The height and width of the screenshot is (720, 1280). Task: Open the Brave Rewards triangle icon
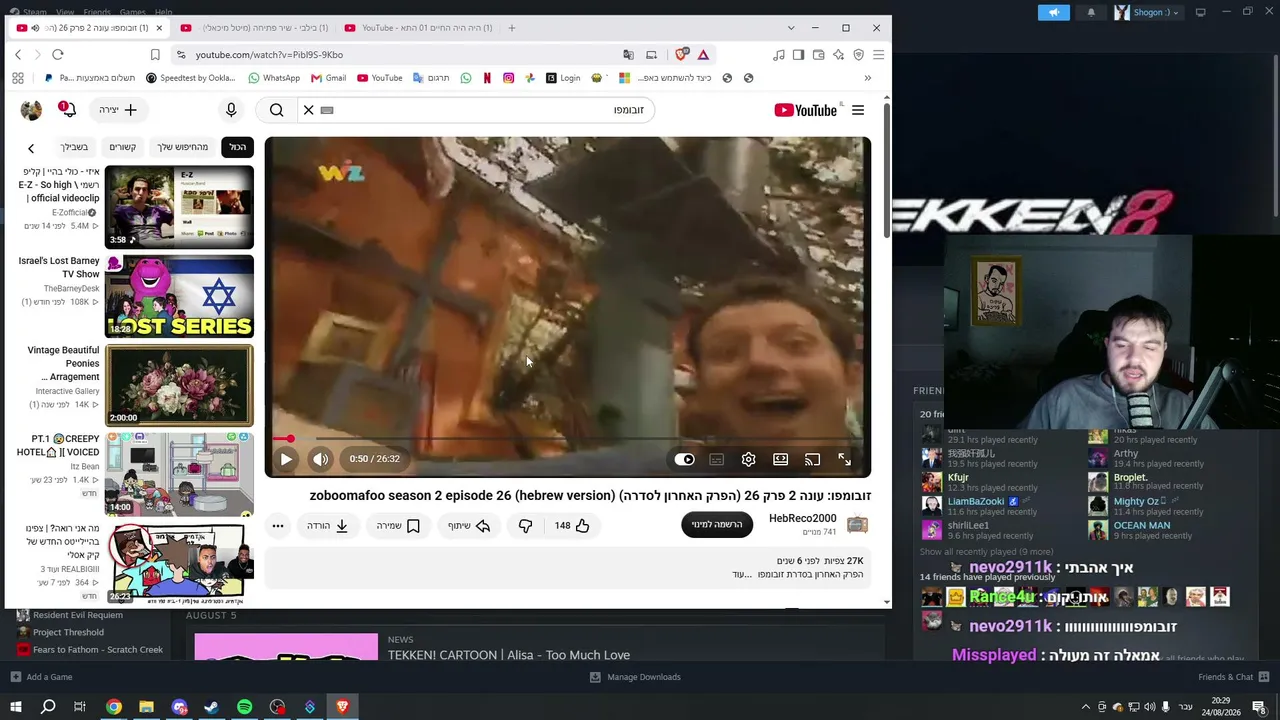(x=703, y=55)
